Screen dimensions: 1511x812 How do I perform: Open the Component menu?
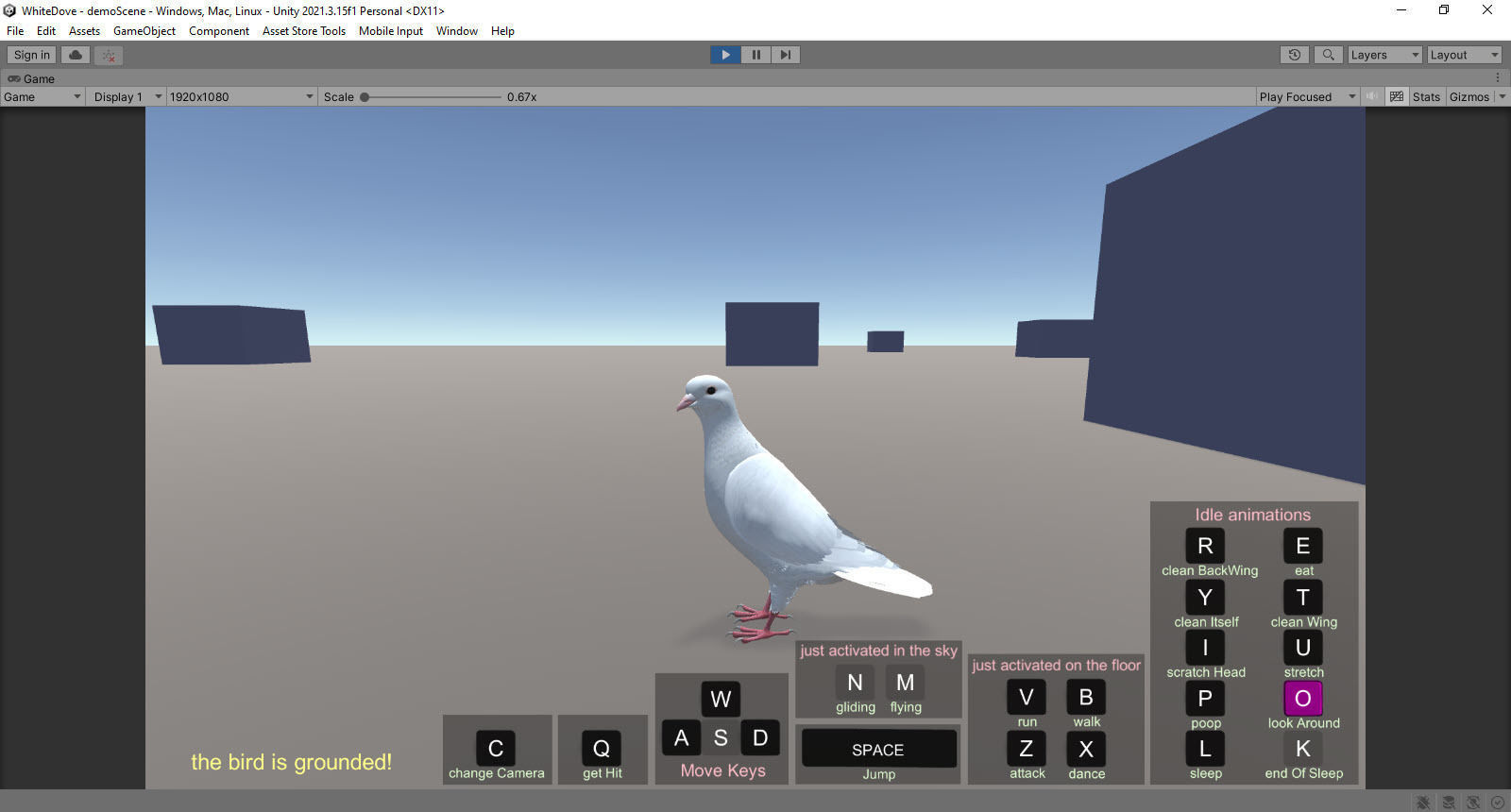(x=219, y=30)
